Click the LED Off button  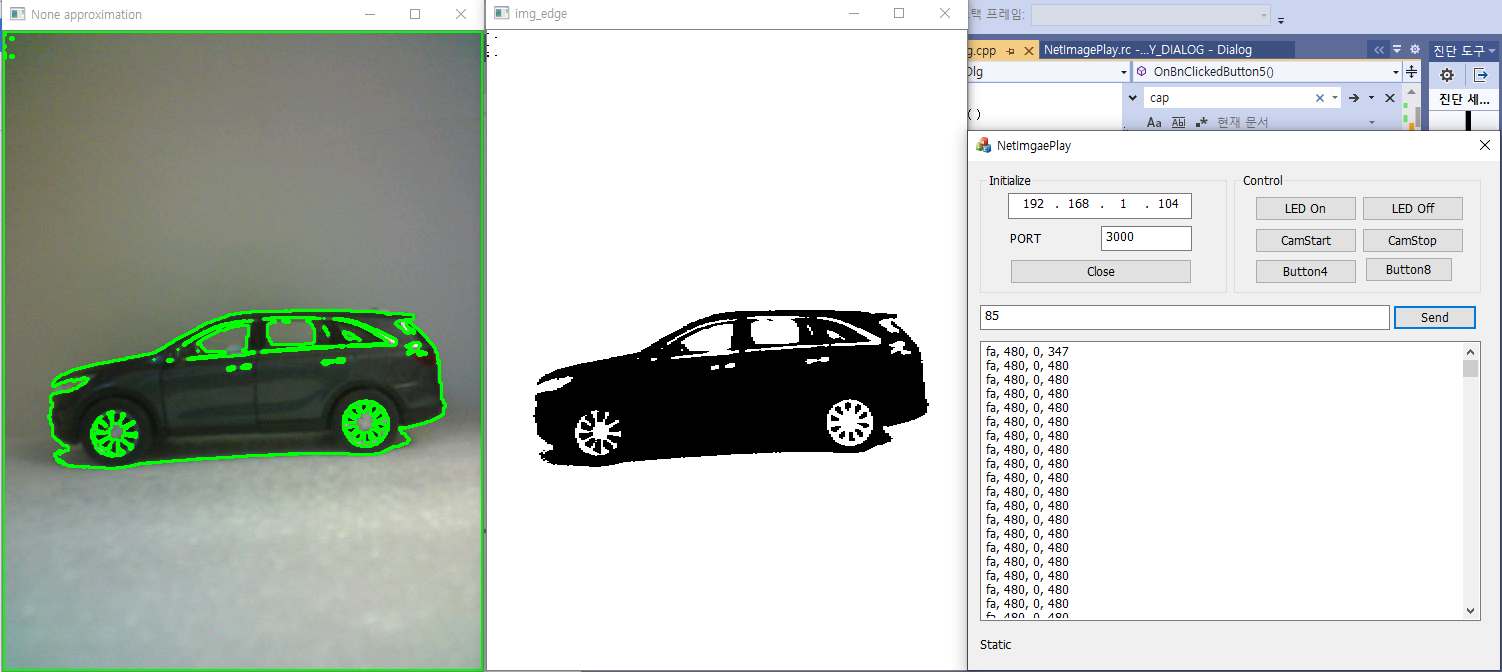tap(1412, 208)
